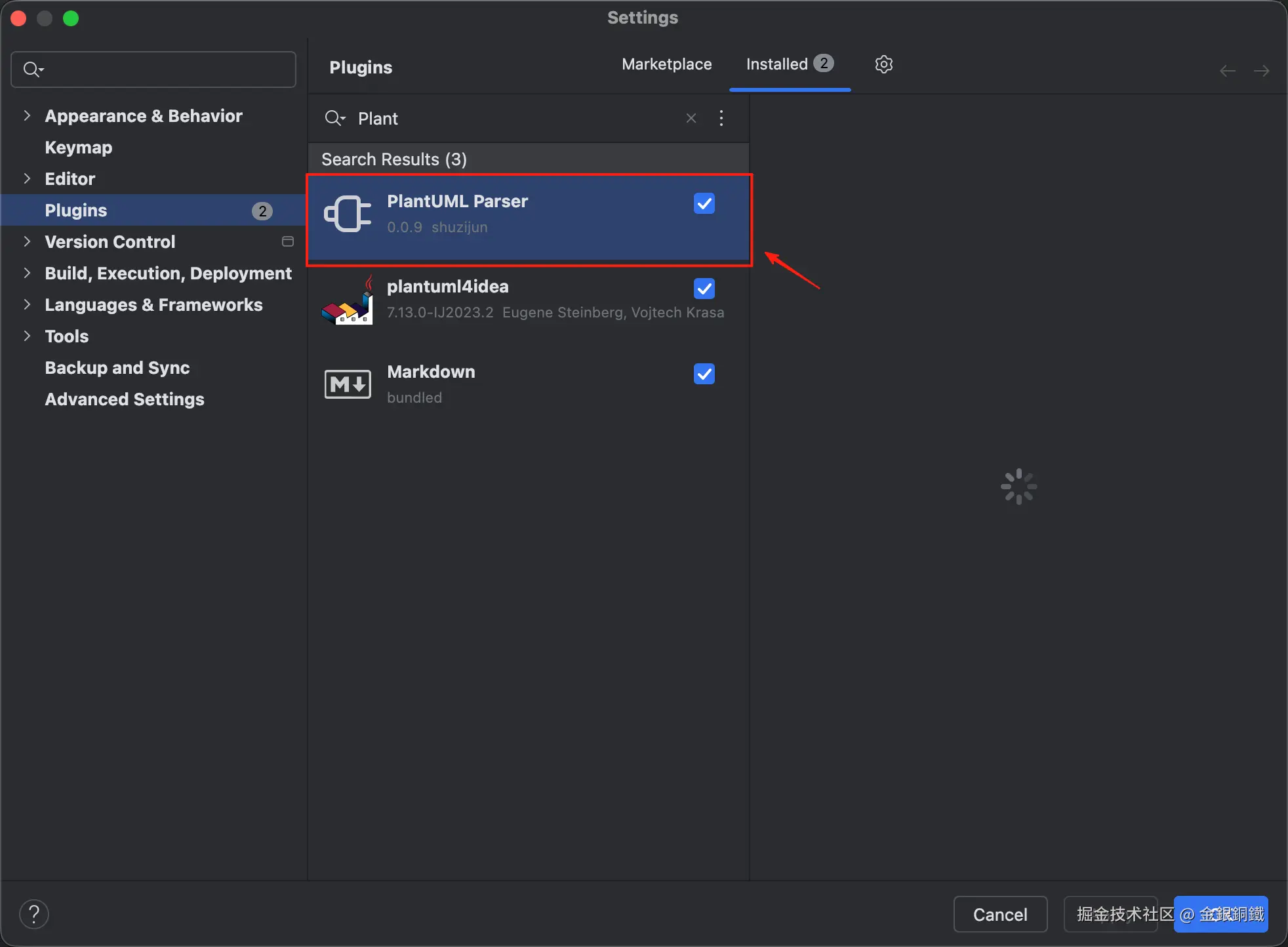Navigate back with left arrow icon
This screenshot has width=1288, height=947.
(x=1228, y=71)
